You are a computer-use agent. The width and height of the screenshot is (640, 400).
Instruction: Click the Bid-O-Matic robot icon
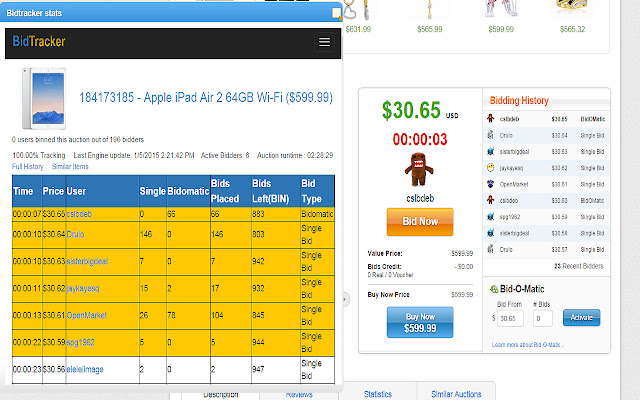point(494,289)
